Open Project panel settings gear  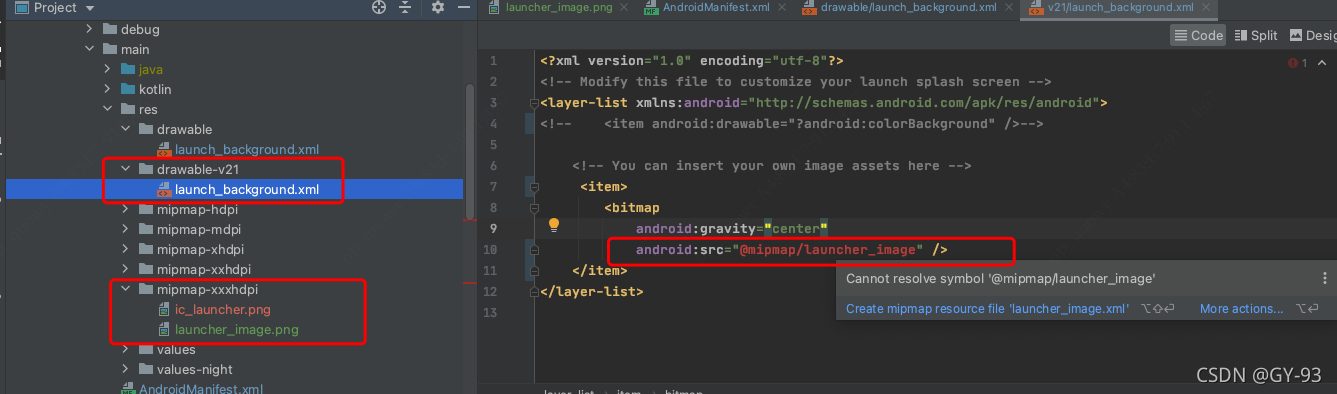[437, 7]
